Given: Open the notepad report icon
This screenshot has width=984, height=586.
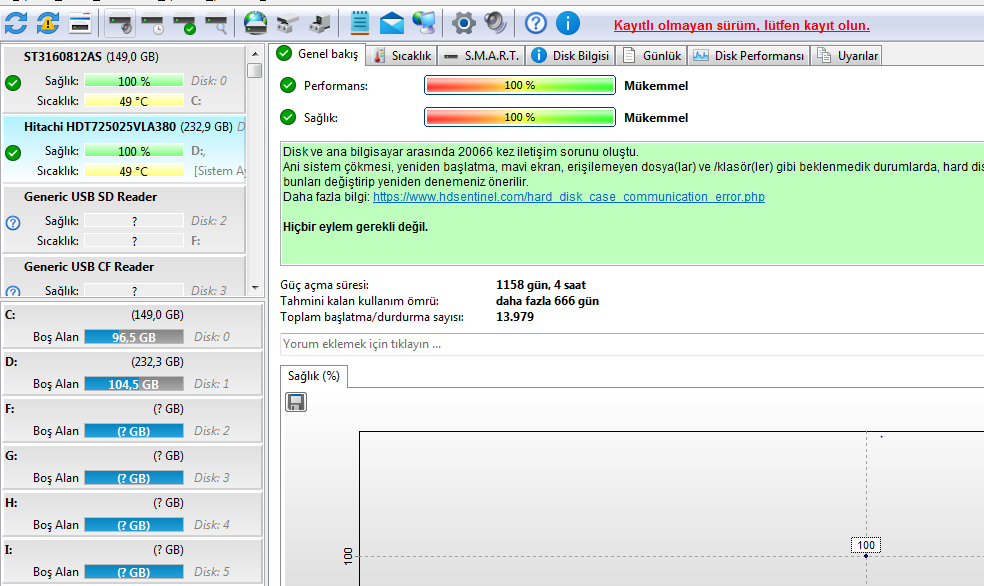Looking at the screenshot, I should tap(360, 24).
